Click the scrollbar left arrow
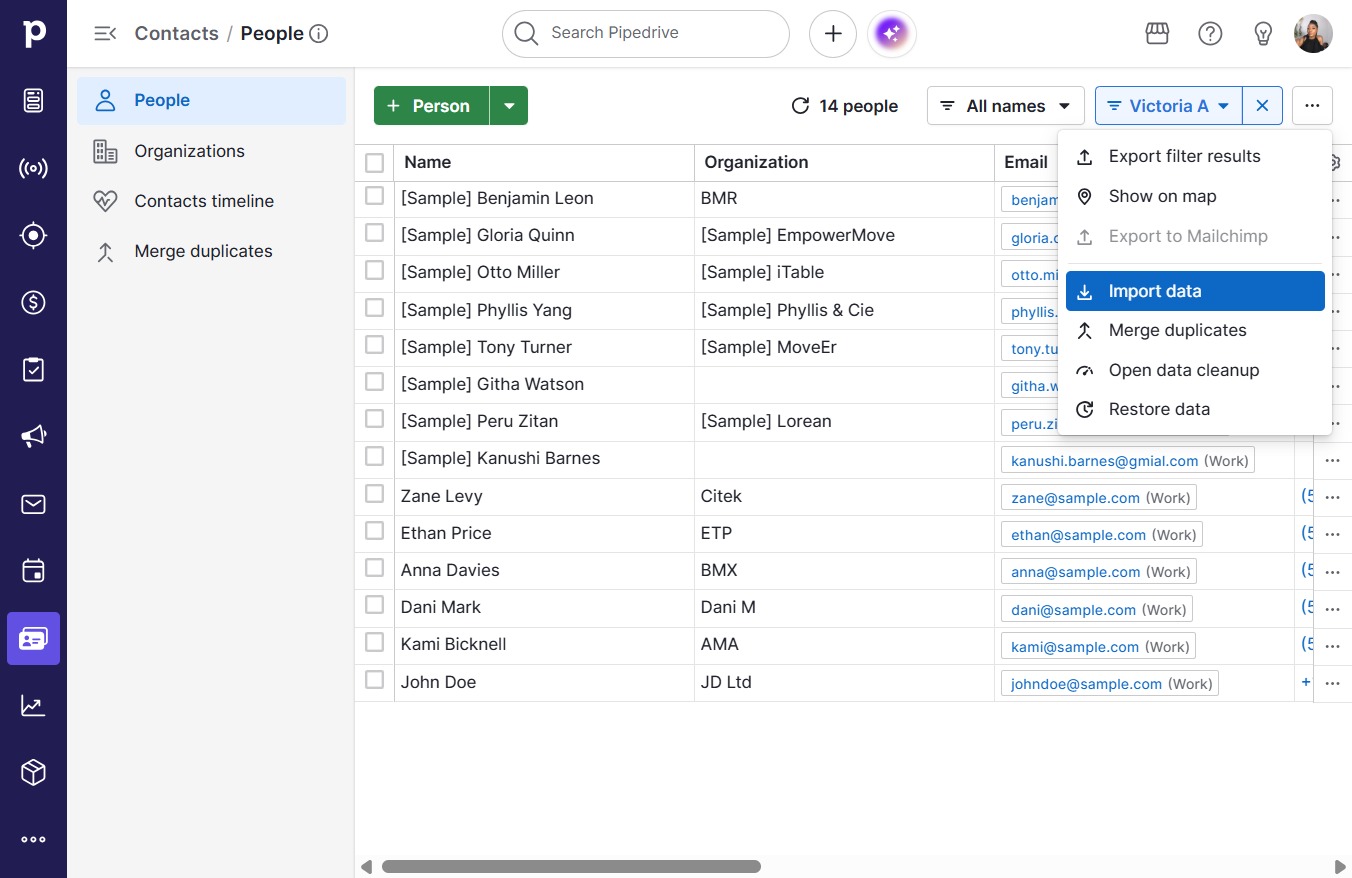The image size is (1352, 878). (x=367, y=867)
